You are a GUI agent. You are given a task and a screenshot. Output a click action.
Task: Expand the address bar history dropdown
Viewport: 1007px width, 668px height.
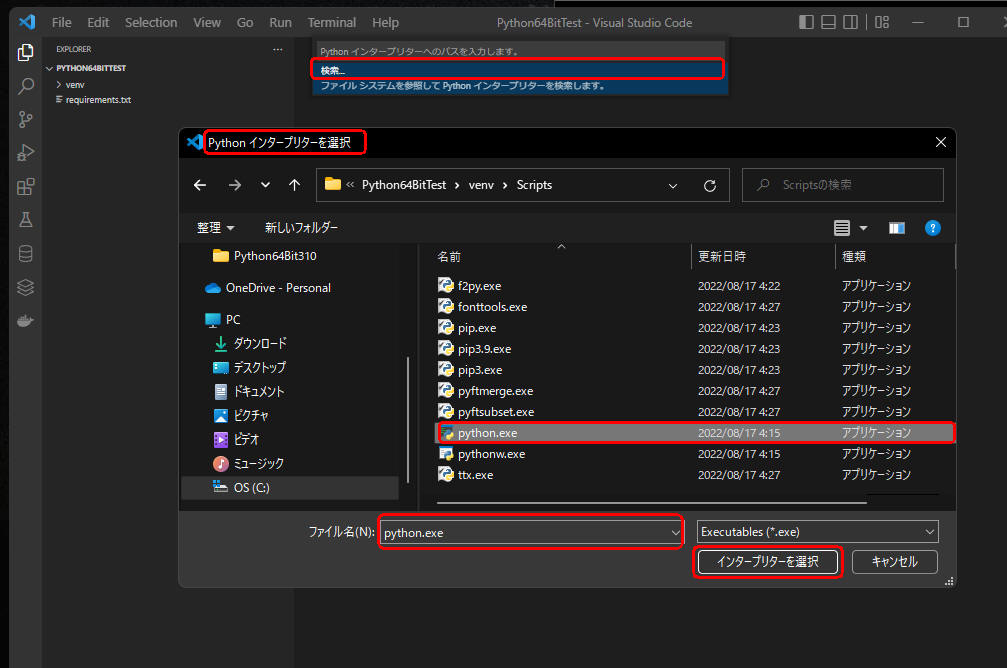672,186
